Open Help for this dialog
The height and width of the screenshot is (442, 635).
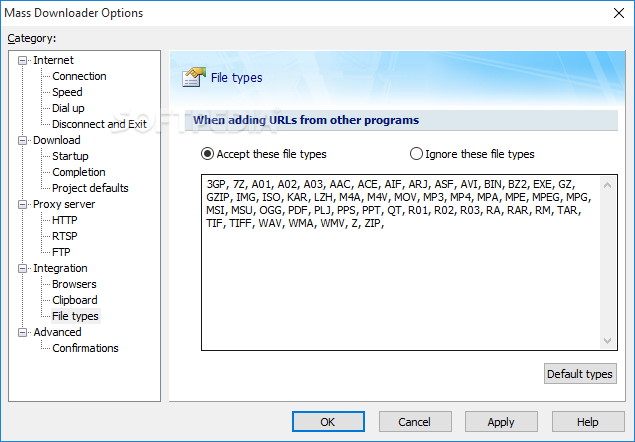click(587, 422)
